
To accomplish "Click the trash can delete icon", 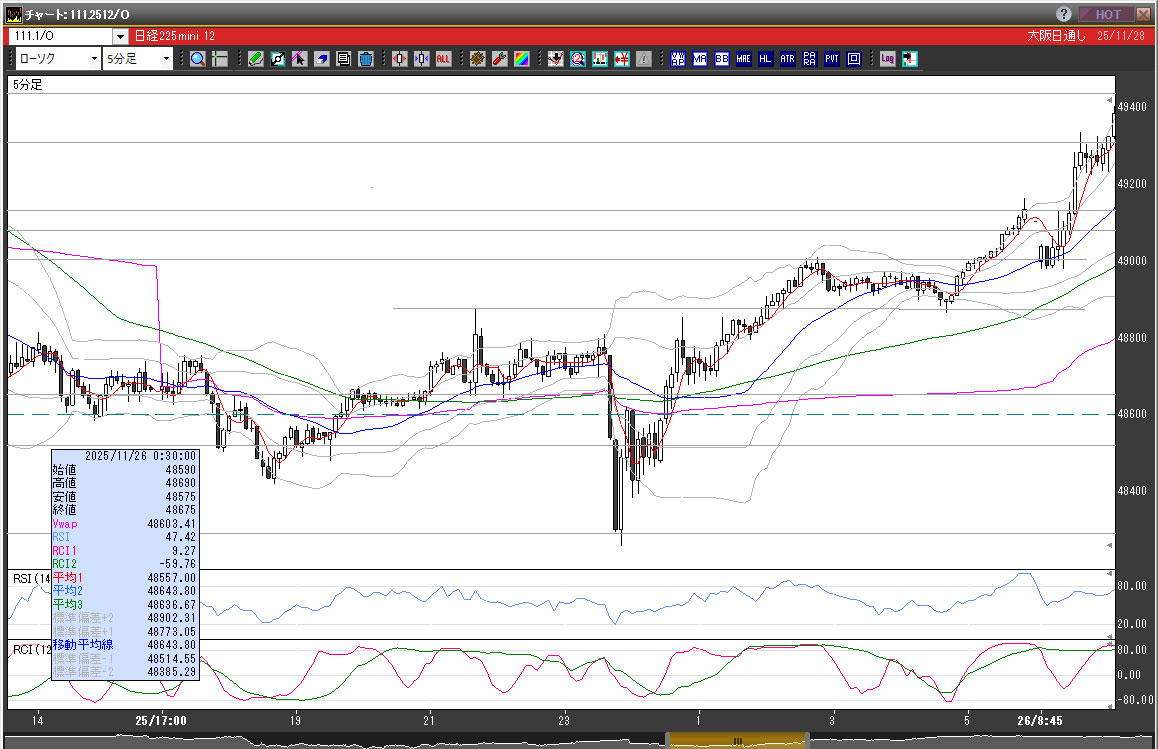I will click(366, 59).
